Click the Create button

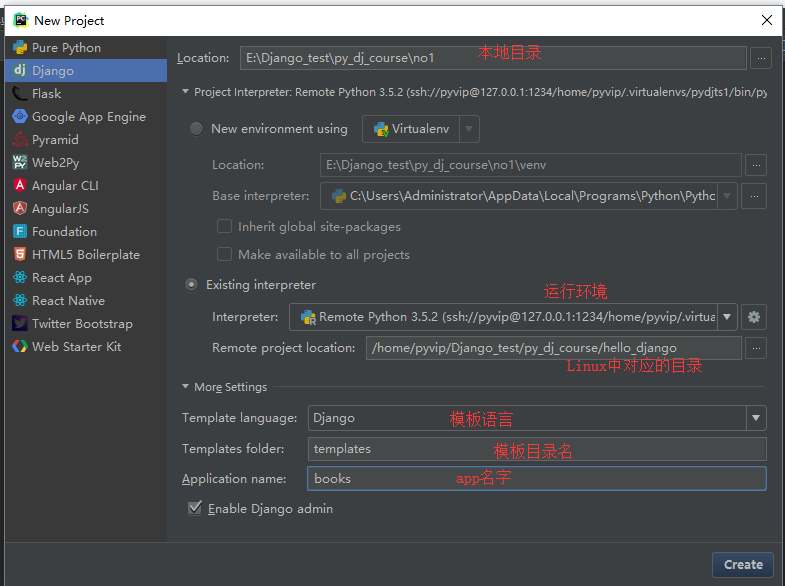click(743, 565)
